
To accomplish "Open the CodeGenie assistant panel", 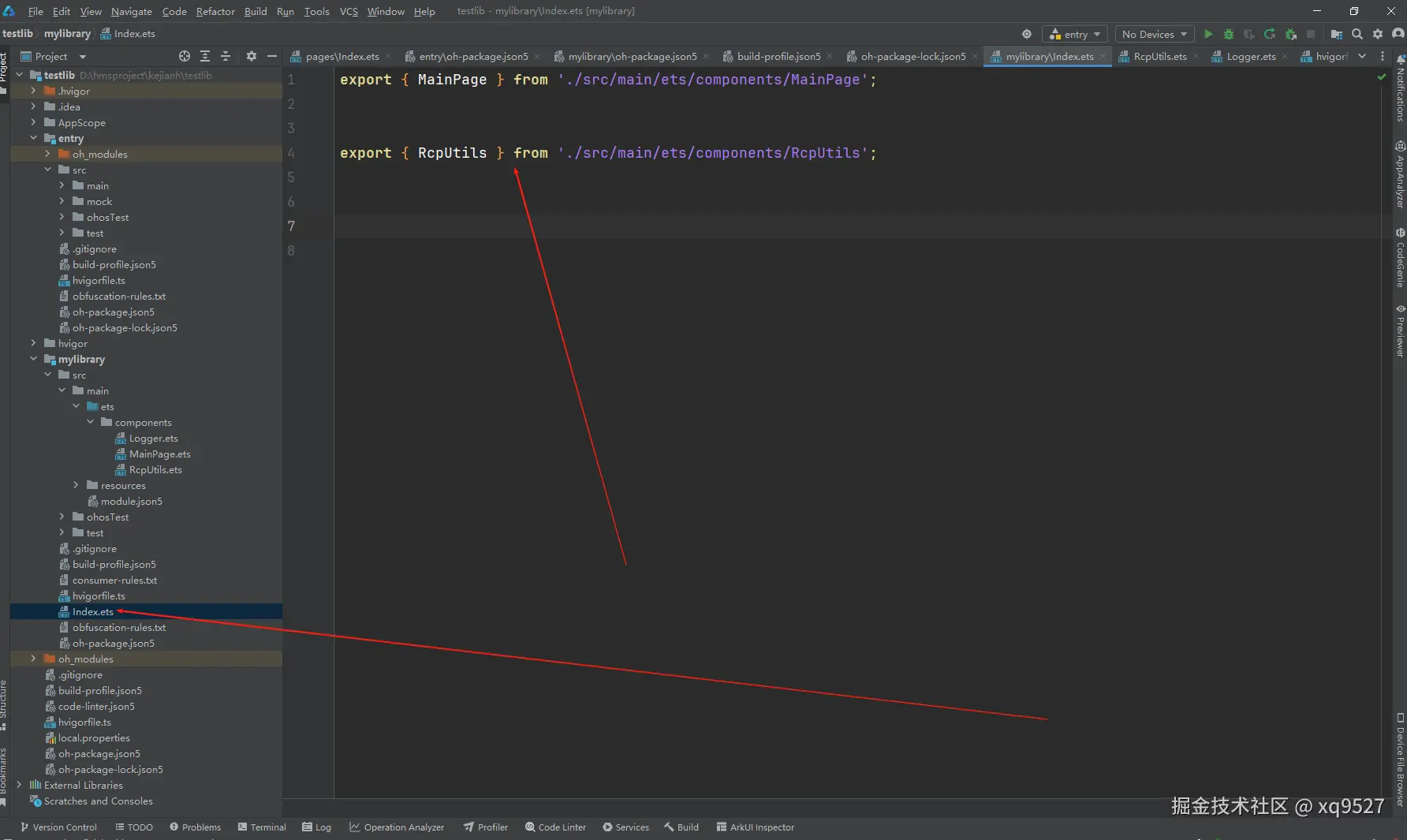I will click(1400, 258).
